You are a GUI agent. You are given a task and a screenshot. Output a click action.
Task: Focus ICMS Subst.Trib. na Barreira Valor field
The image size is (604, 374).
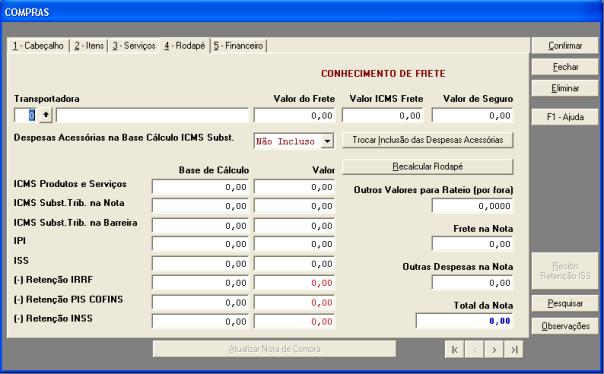[294, 225]
